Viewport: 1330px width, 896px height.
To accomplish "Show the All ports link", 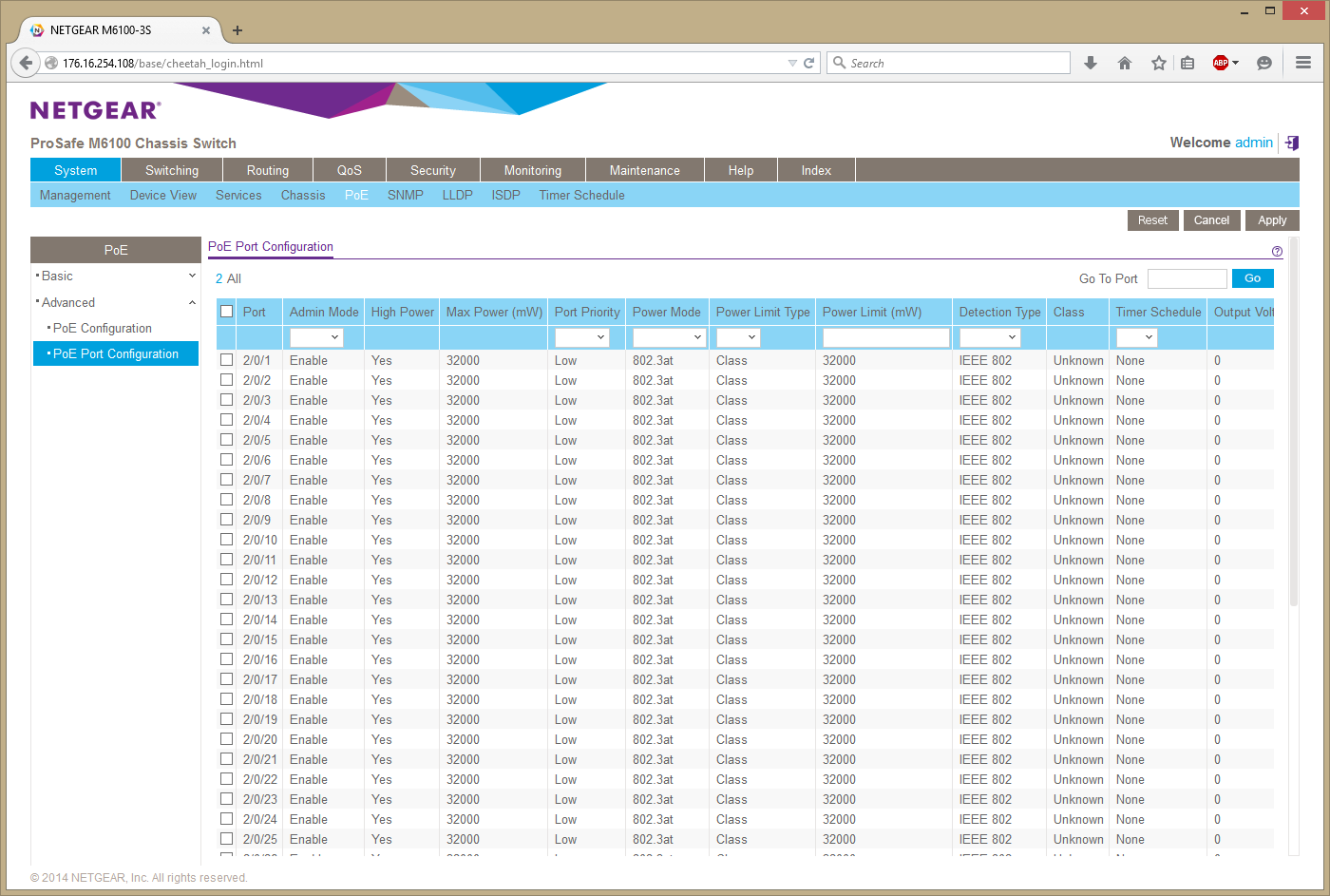I will tap(234, 278).
